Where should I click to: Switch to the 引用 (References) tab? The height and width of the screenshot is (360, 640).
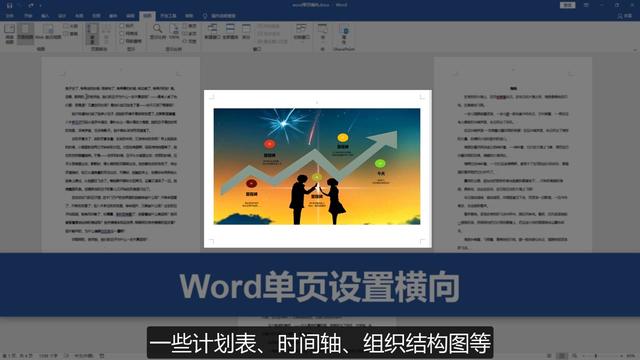96,16
